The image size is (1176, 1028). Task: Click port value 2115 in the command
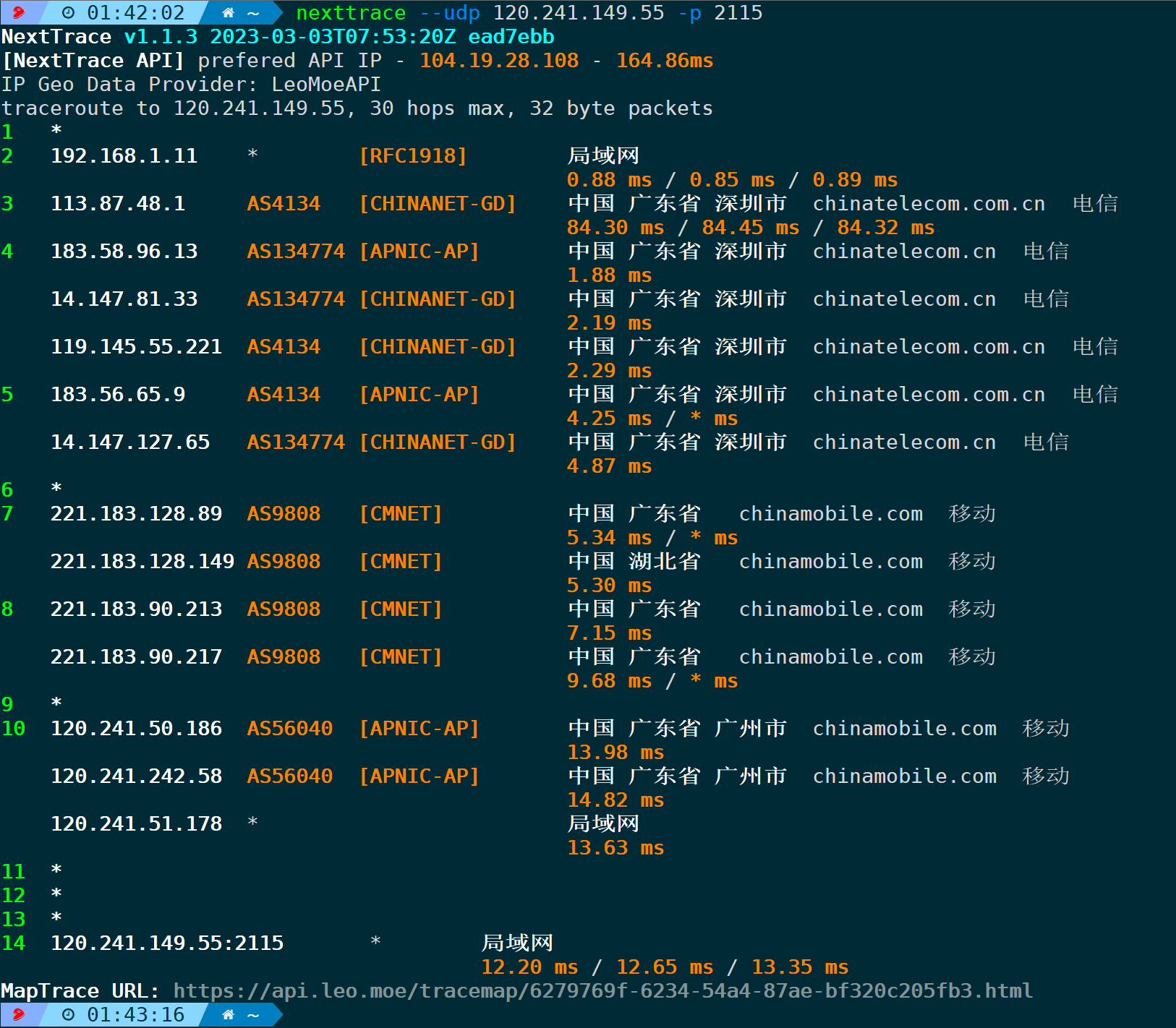click(738, 13)
